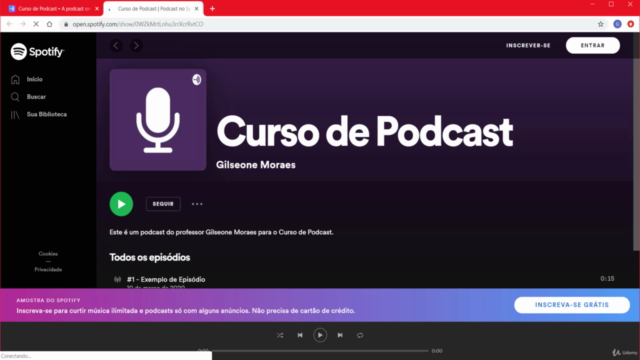Image resolution: width=640 pixels, height=360 pixels.
Task: Click the podcast description text
Action: coord(221,232)
